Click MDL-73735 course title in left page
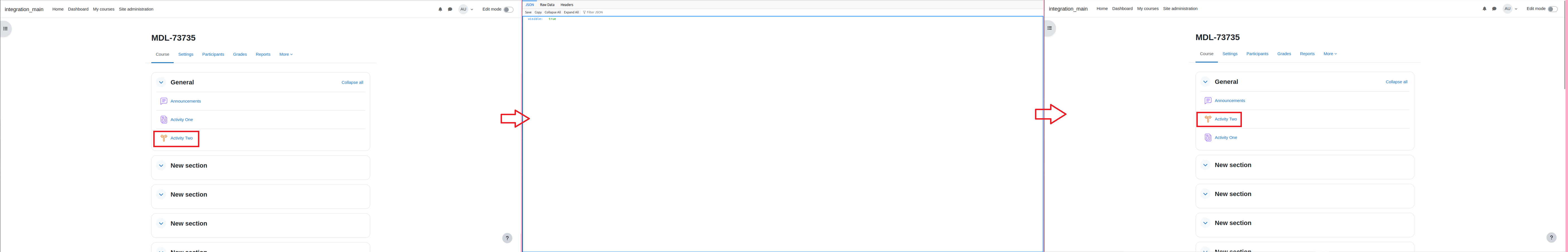Image resolution: width=1568 pixels, height=252 pixels. pos(173,38)
